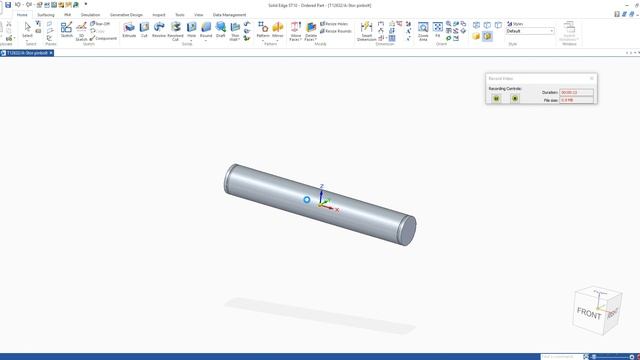This screenshot has width=640, height=360.
Task: Expand the Hole tool dropdown arrow
Action: [191, 40]
